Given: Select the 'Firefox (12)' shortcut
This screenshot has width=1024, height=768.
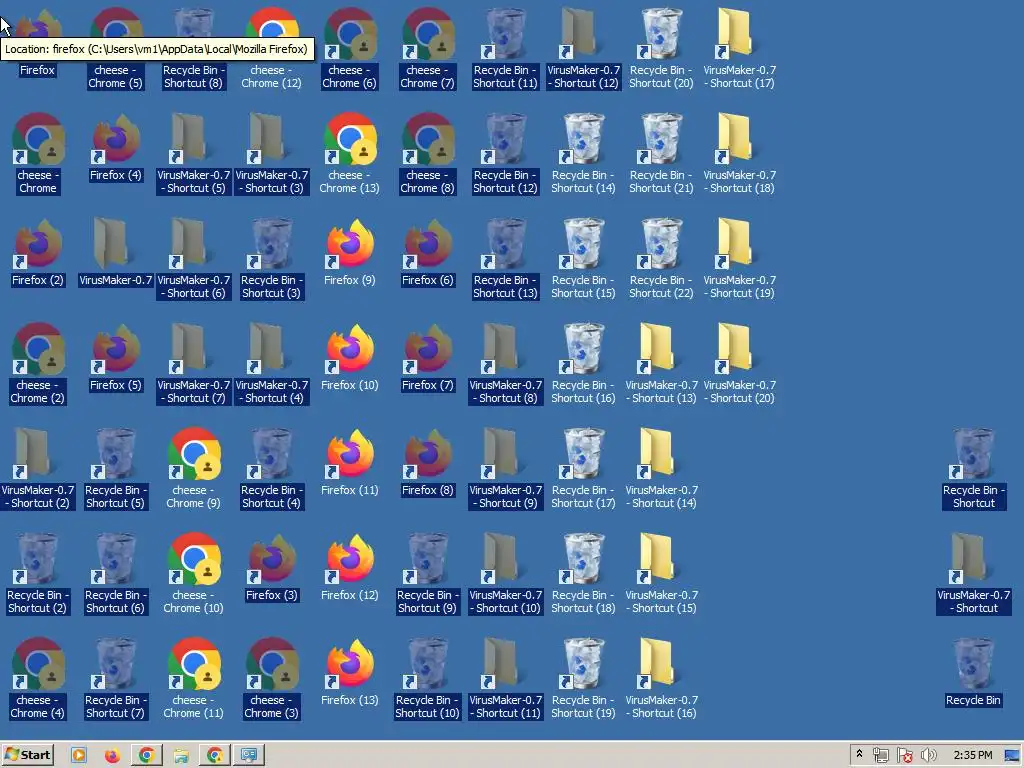Looking at the screenshot, I should click(x=349, y=568).
